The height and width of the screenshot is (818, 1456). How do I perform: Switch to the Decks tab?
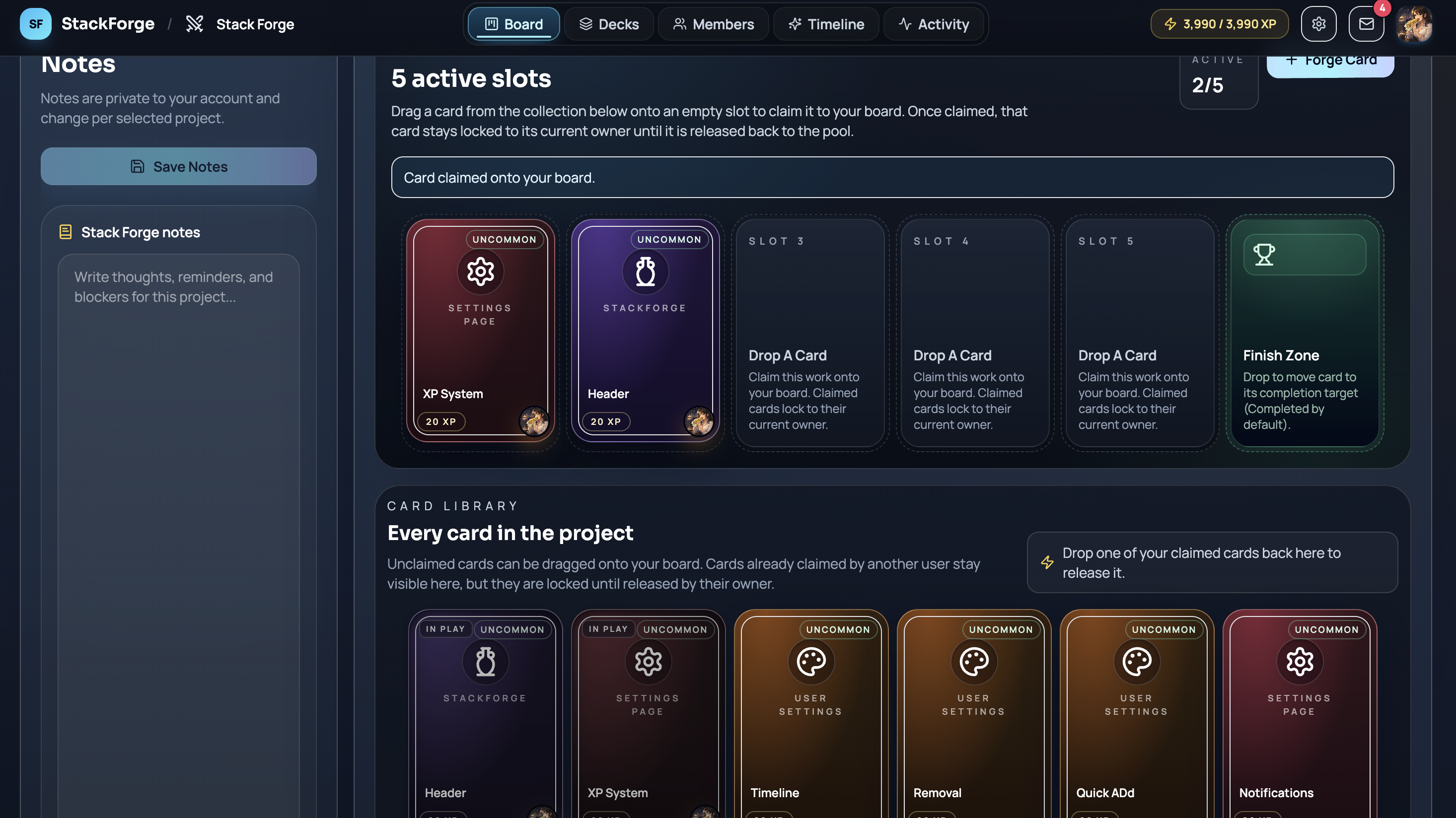[609, 24]
